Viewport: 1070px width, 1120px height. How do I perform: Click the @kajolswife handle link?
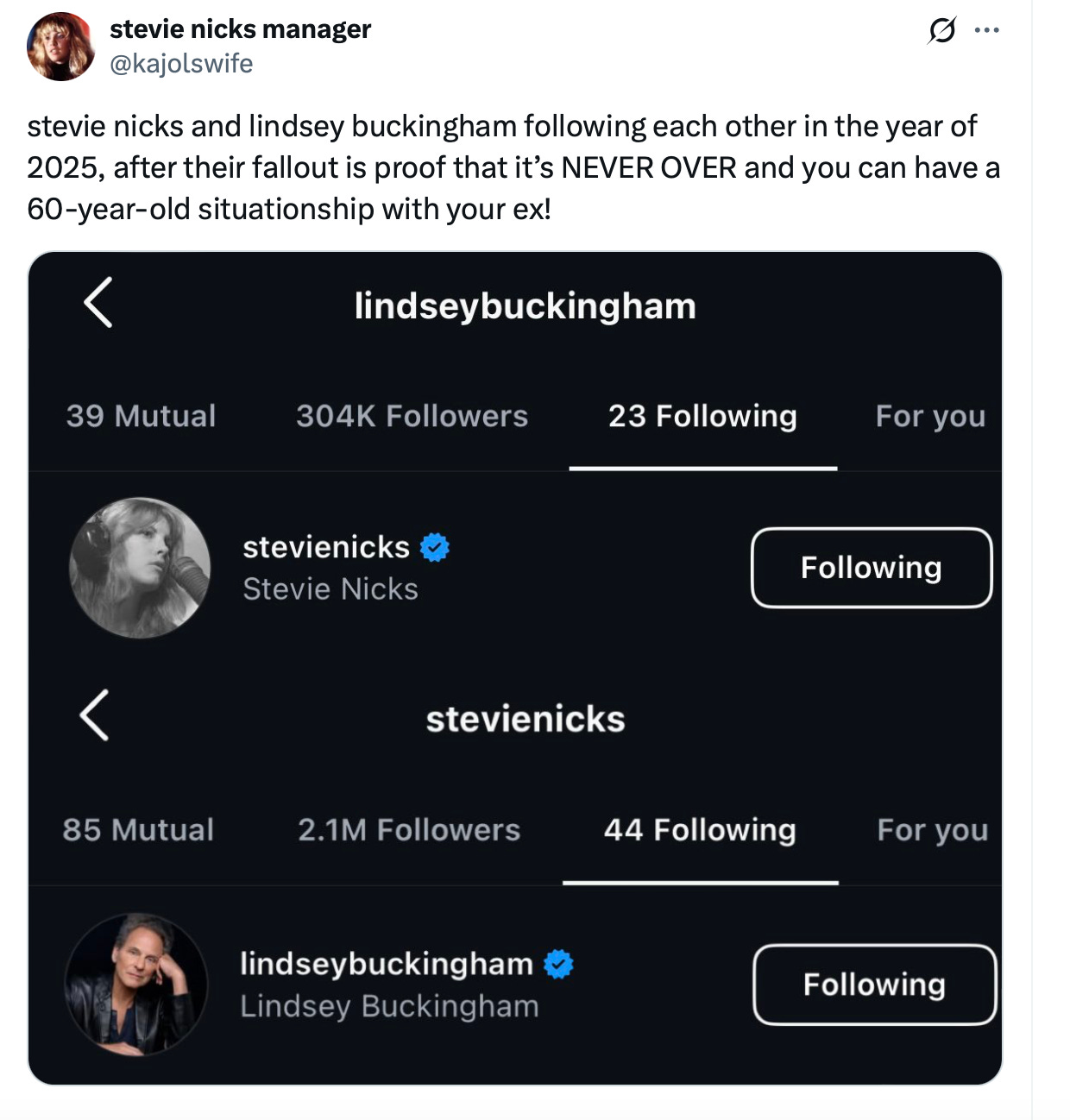[181, 64]
